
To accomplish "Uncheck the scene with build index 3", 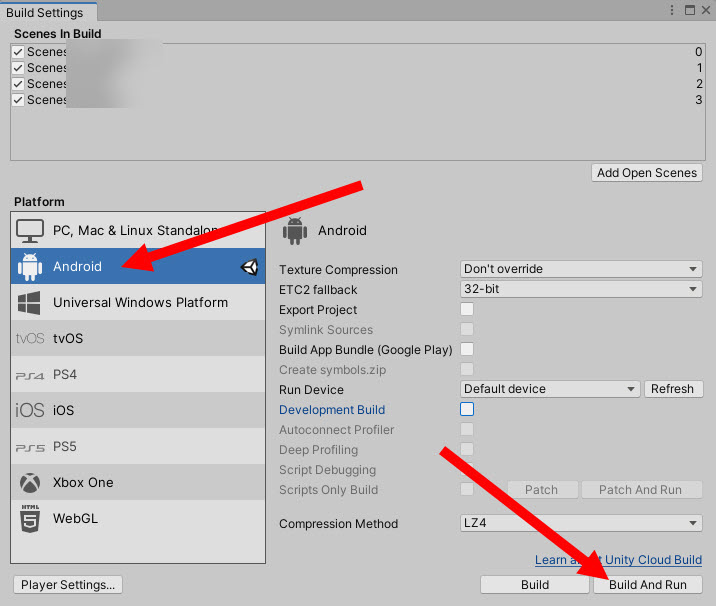I will click(x=18, y=100).
